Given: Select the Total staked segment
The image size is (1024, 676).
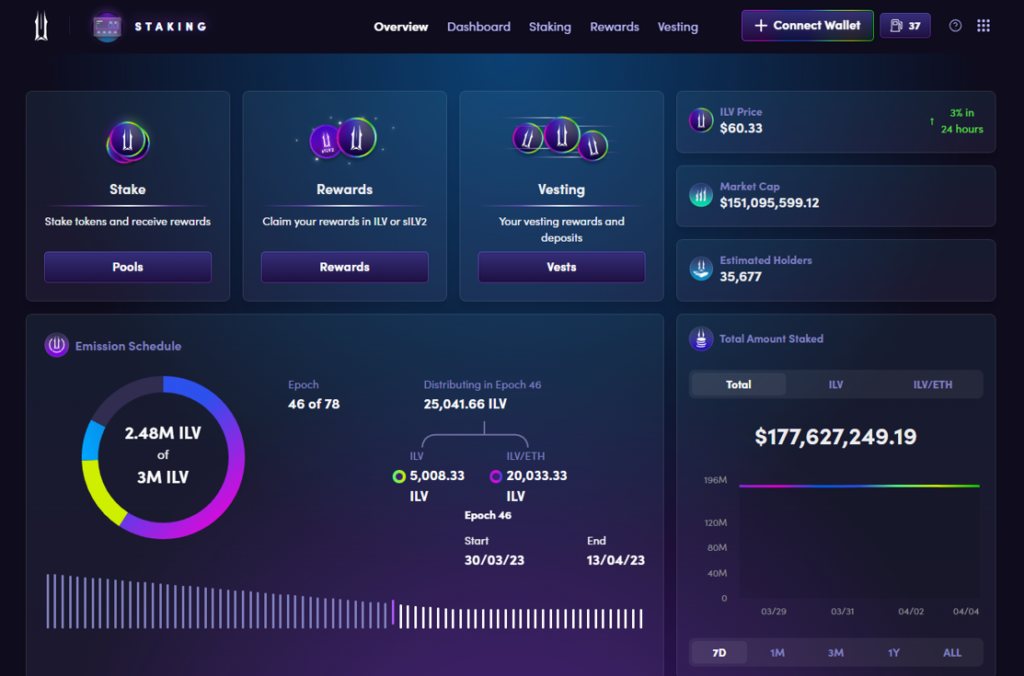Looking at the screenshot, I should 739,385.
